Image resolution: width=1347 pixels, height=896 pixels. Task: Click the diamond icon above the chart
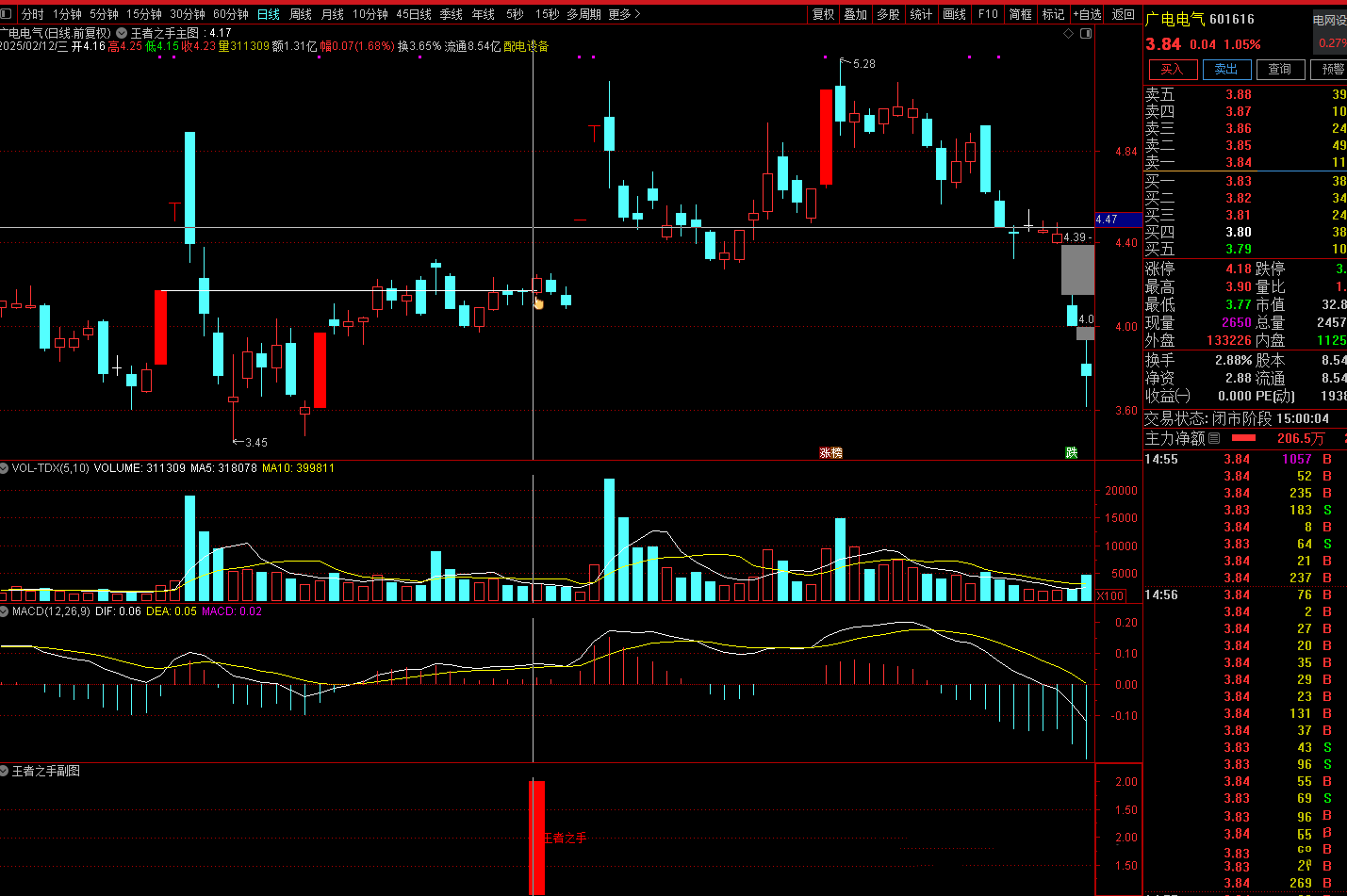tap(1068, 33)
